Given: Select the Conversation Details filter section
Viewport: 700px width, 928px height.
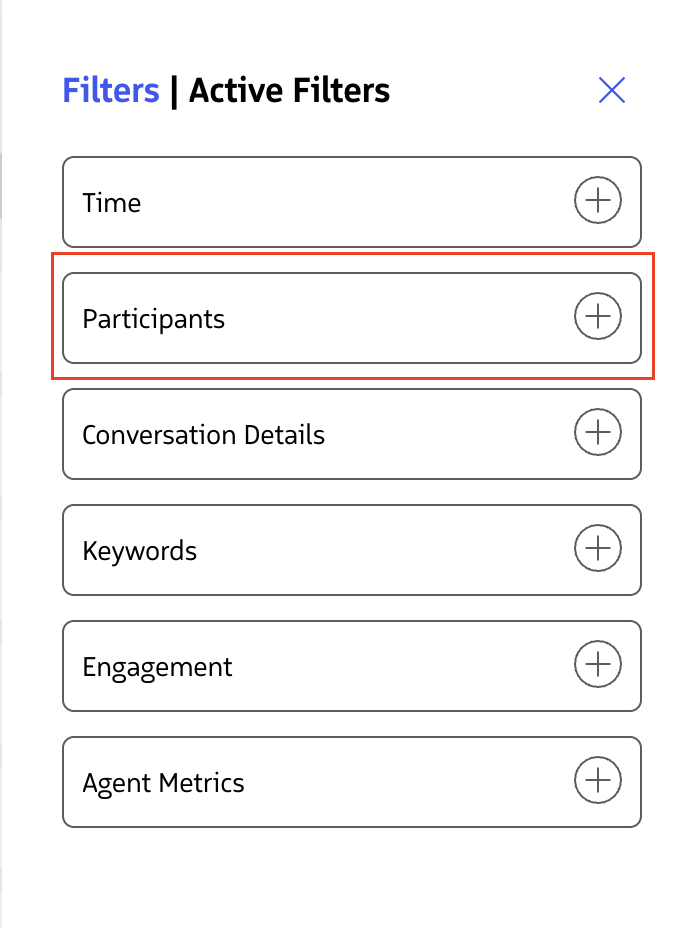Looking at the screenshot, I should (x=351, y=432).
